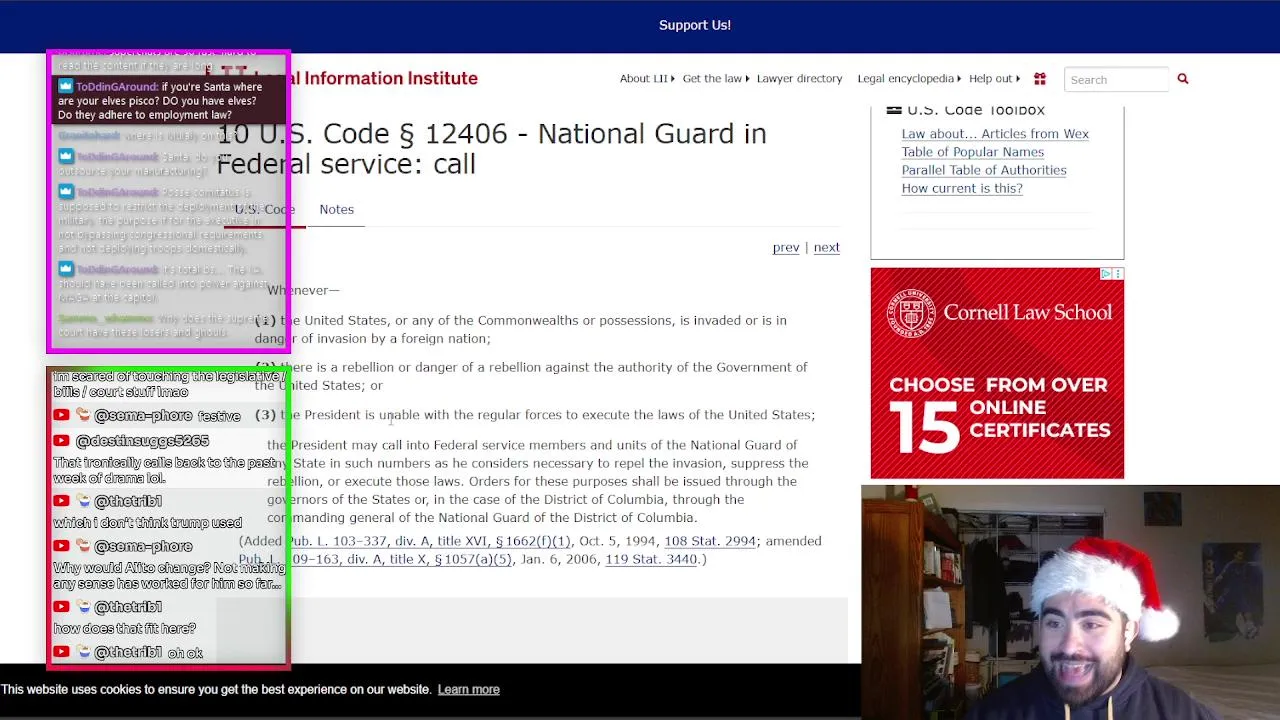Click the Cornell University seal in the ad
The height and width of the screenshot is (720, 1280).
pyautogui.click(x=910, y=313)
